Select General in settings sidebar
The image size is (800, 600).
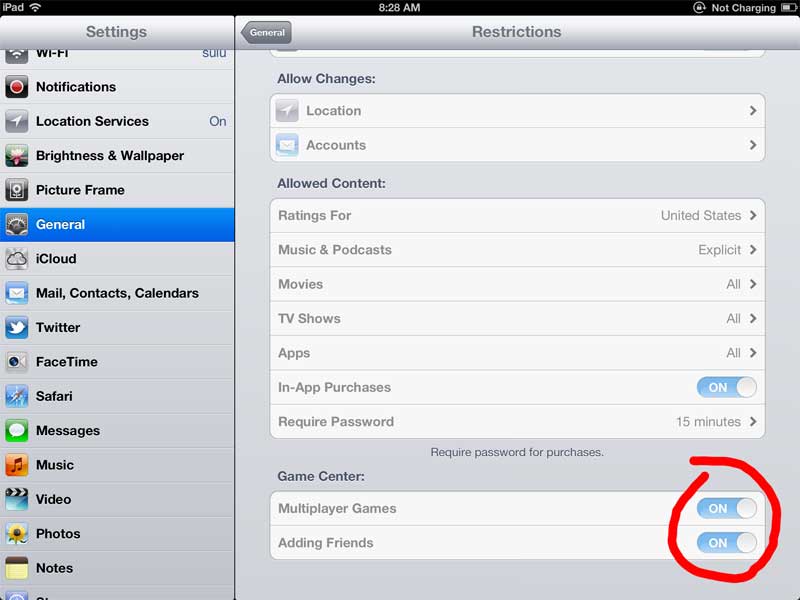coord(117,224)
